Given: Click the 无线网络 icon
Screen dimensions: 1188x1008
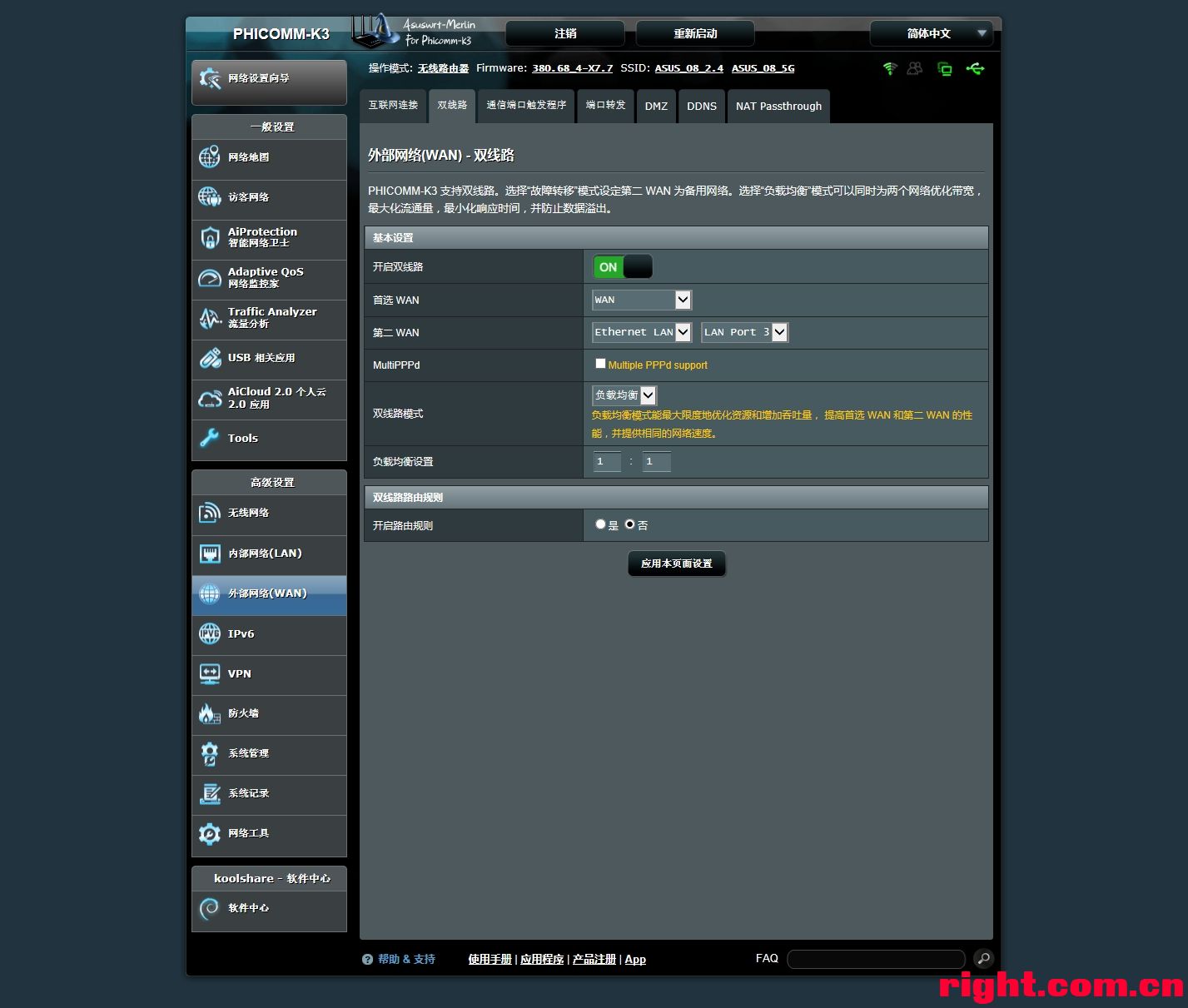Looking at the screenshot, I should [210, 513].
